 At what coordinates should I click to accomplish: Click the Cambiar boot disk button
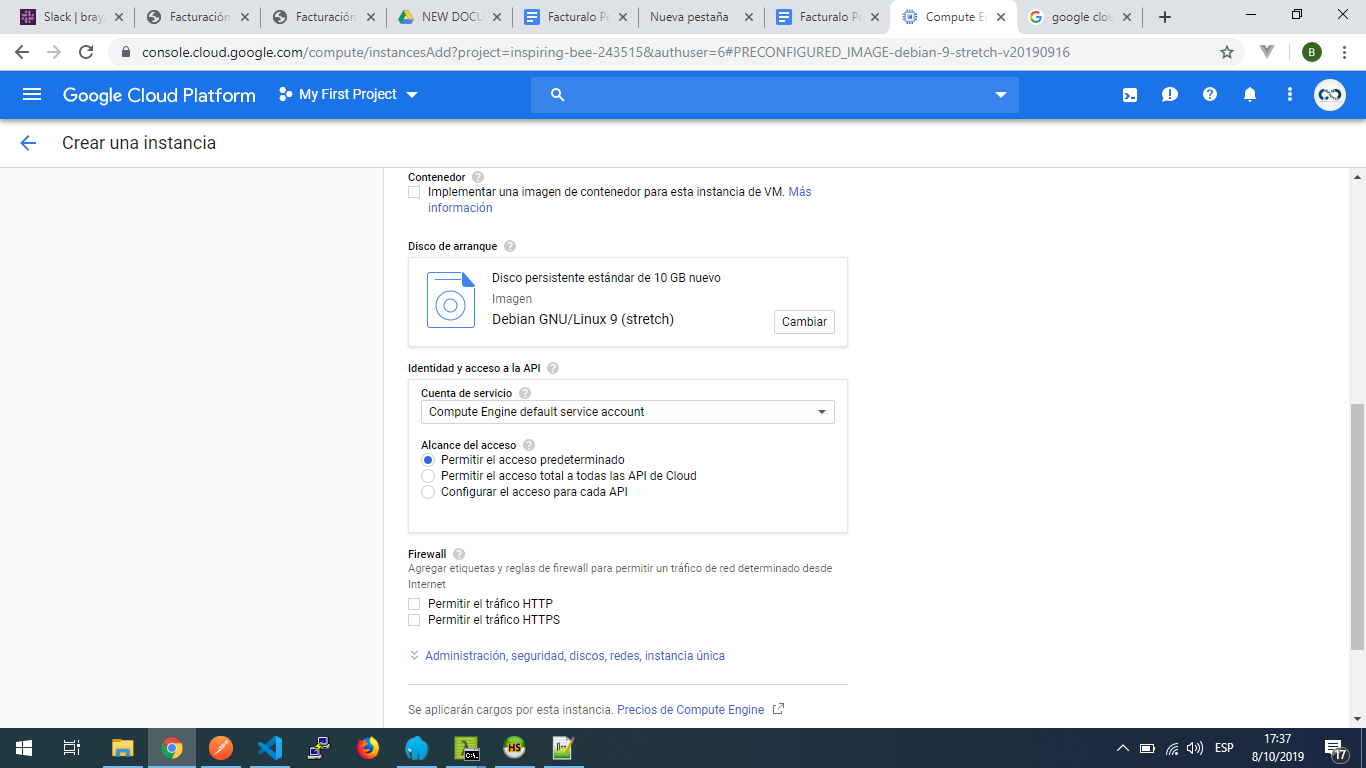pos(804,322)
